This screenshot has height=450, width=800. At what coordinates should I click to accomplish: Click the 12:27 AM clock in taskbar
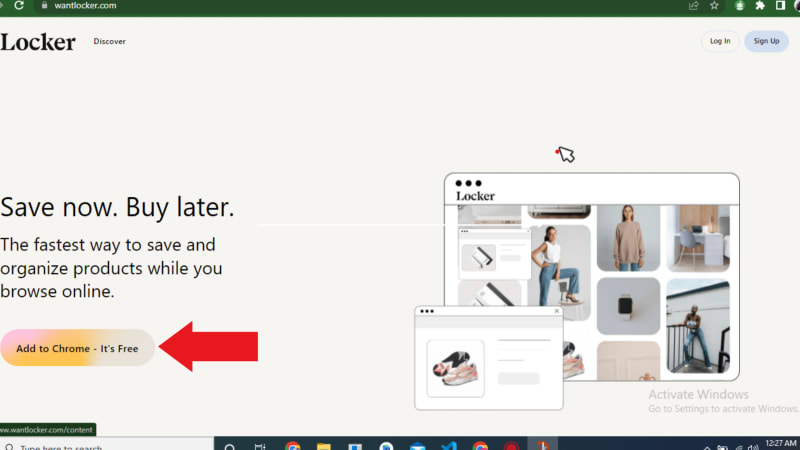(781, 443)
